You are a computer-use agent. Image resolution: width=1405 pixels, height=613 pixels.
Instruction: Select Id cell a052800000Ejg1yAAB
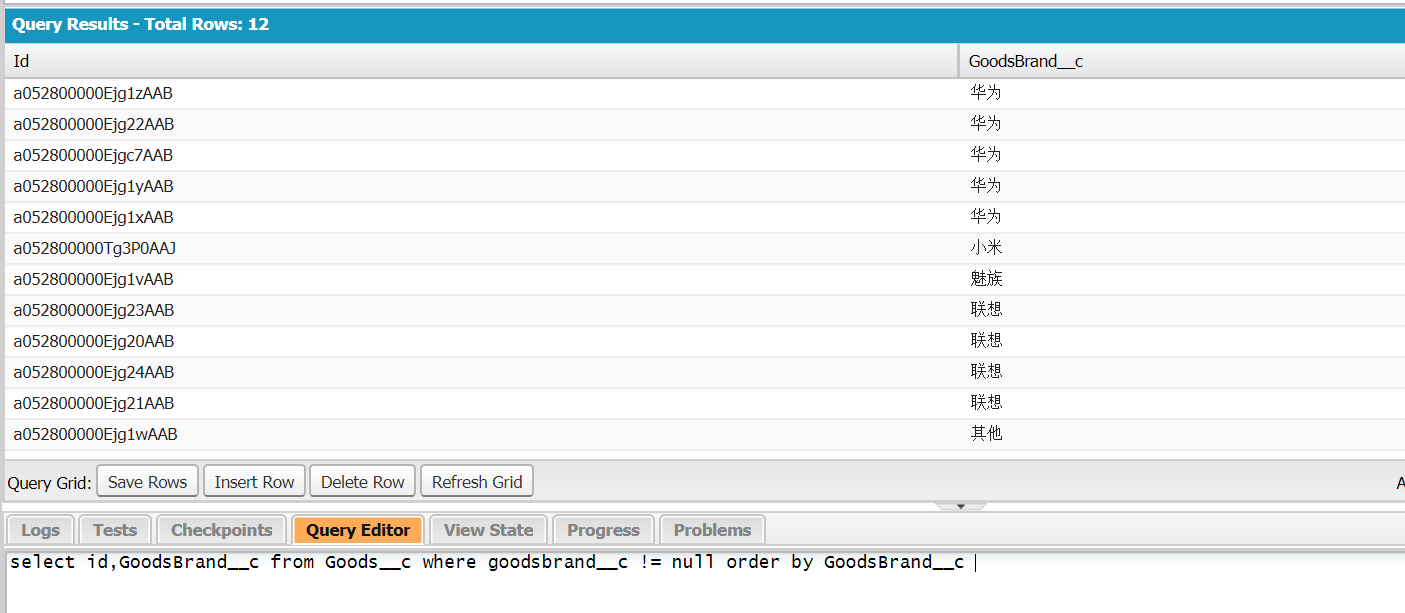pyautogui.click(x=481, y=186)
